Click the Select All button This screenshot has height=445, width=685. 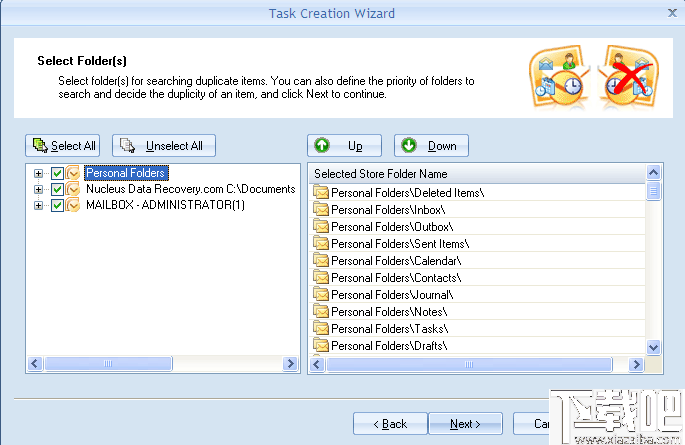pos(62,145)
